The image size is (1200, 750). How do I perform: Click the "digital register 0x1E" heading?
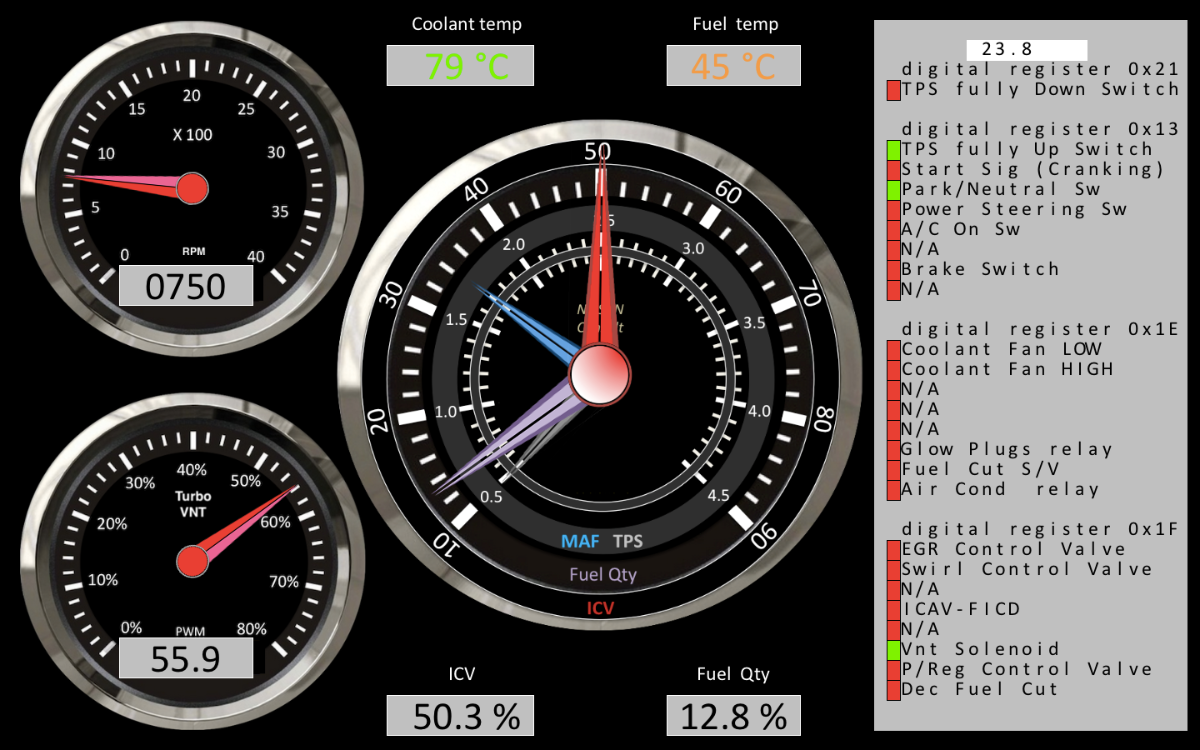pyautogui.click(x=1040, y=329)
